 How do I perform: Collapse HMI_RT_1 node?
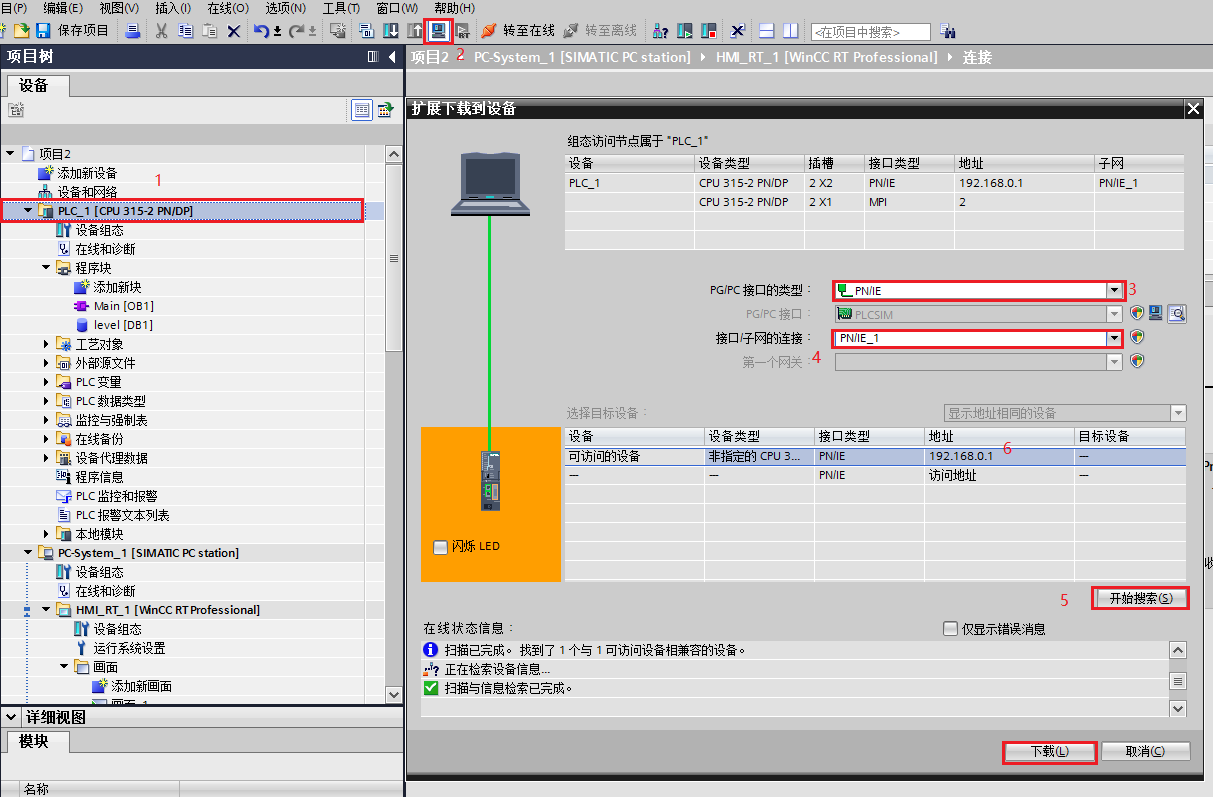click(x=46, y=610)
